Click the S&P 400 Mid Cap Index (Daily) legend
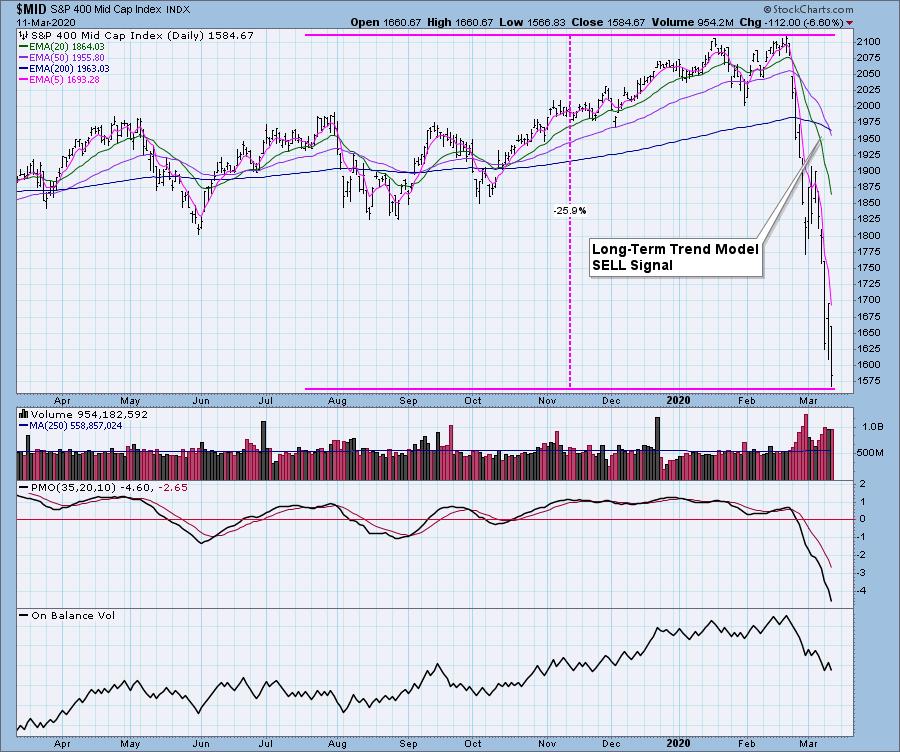Image resolution: width=900 pixels, height=752 pixels. pyautogui.click(x=142, y=36)
